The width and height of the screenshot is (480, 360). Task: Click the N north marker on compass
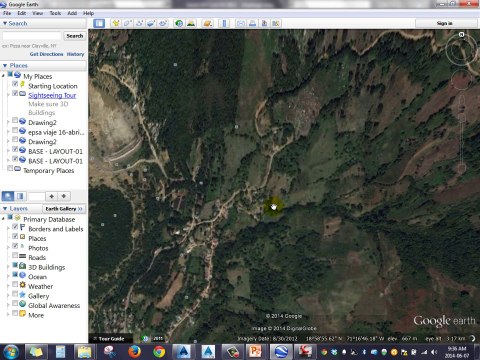coord(461,34)
